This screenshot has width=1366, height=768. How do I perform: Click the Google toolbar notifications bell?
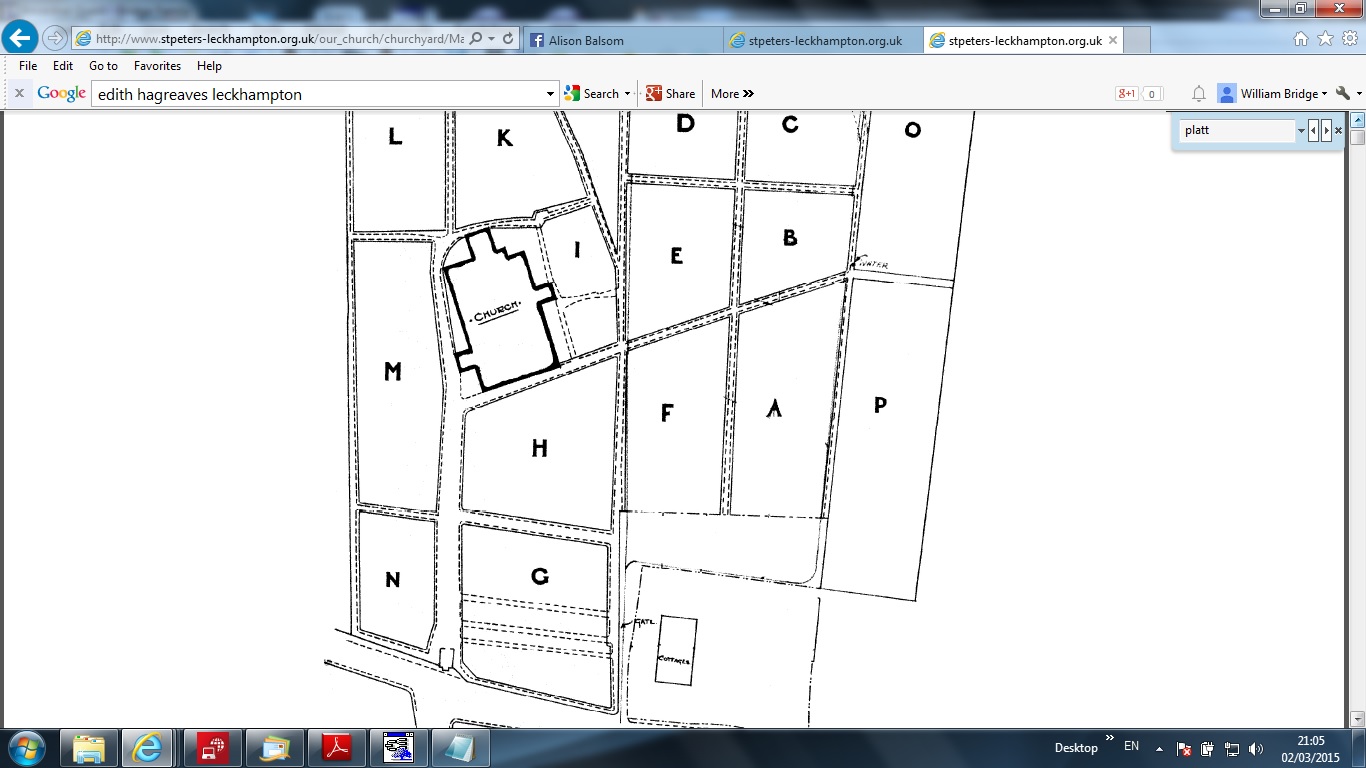(x=1198, y=94)
